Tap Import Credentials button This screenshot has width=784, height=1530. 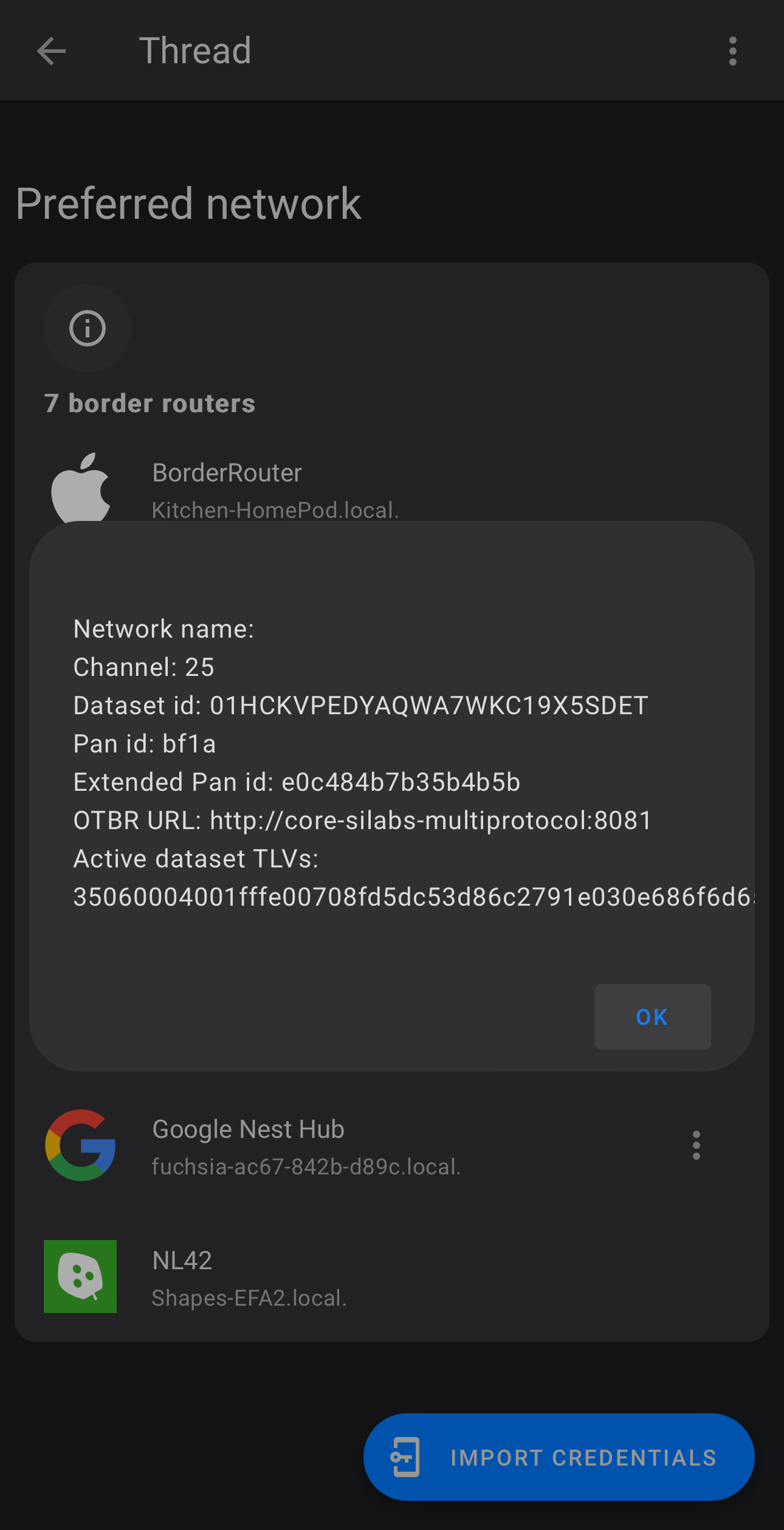click(559, 1457)
